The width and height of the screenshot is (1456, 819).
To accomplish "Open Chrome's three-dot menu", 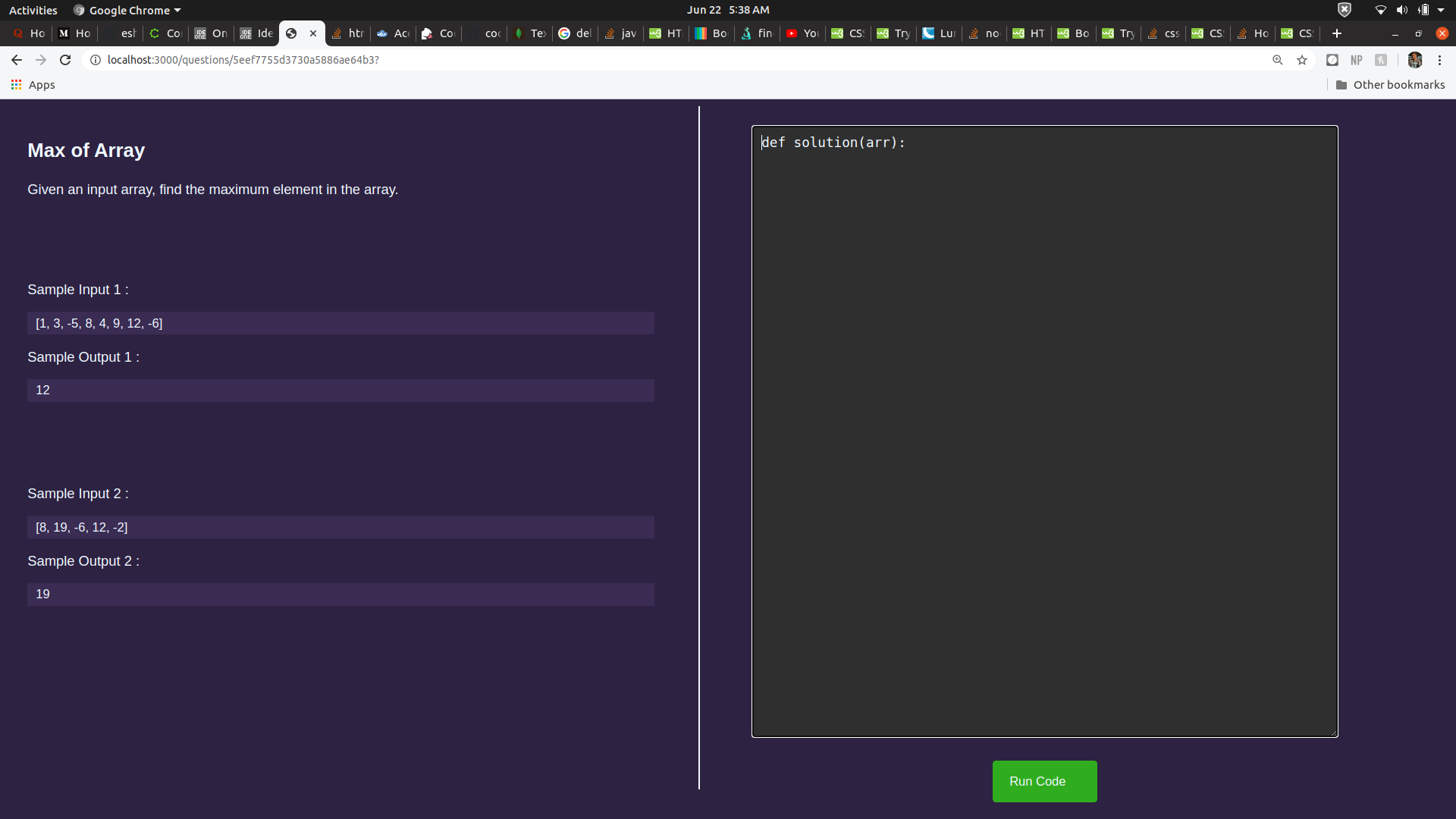I will point(1440,60).
